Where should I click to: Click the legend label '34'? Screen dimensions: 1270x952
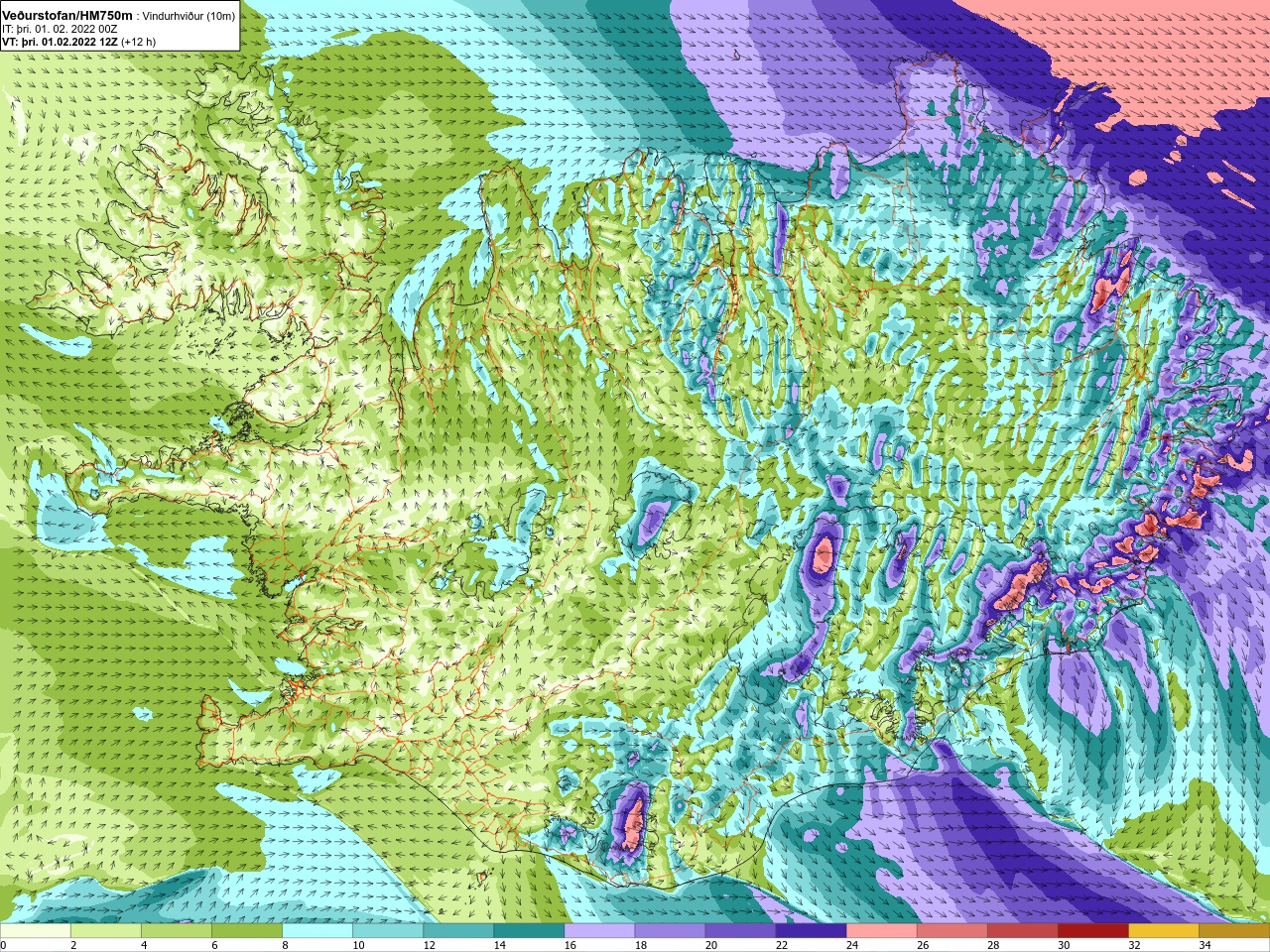[x=1205, y=945]
